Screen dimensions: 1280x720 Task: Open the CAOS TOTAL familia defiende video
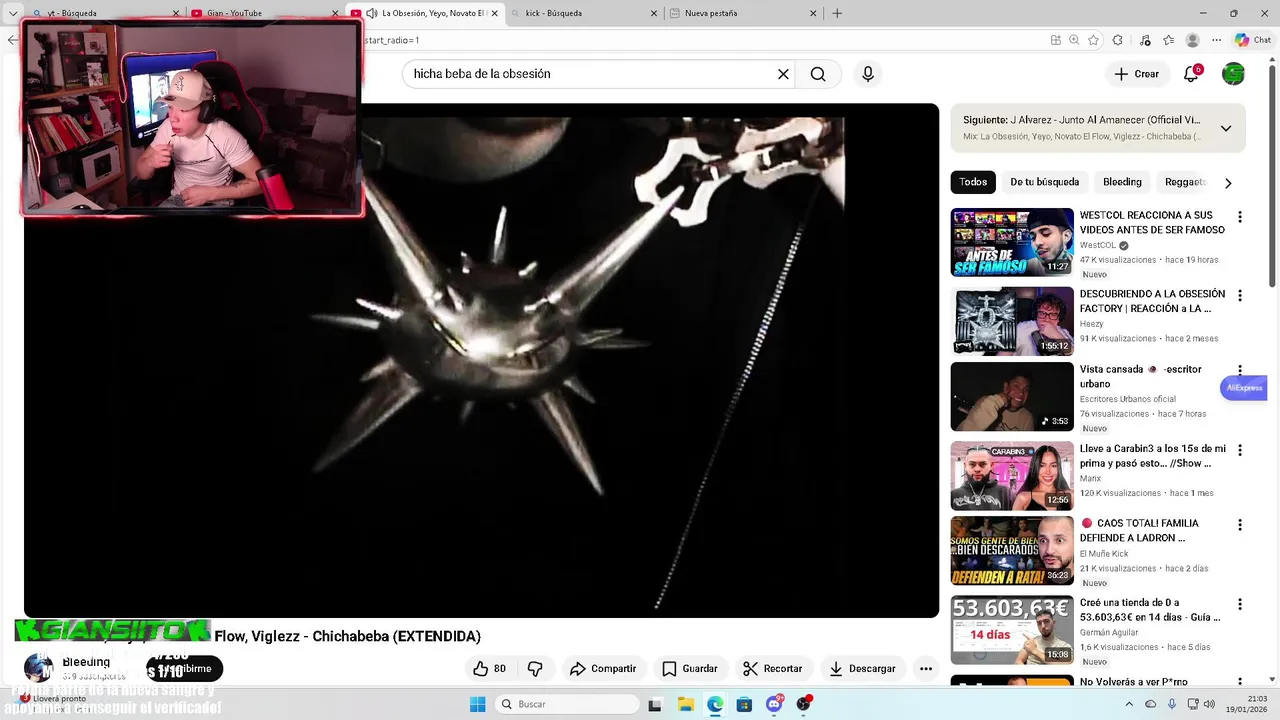point(1012,550)
